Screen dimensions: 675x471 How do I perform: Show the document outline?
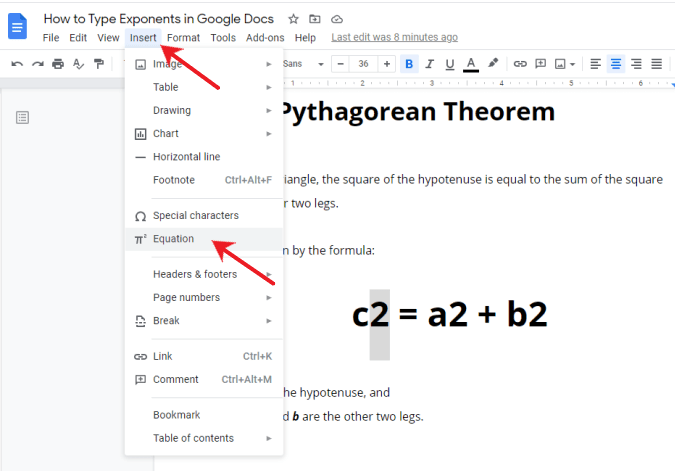[x=22, y=118]
